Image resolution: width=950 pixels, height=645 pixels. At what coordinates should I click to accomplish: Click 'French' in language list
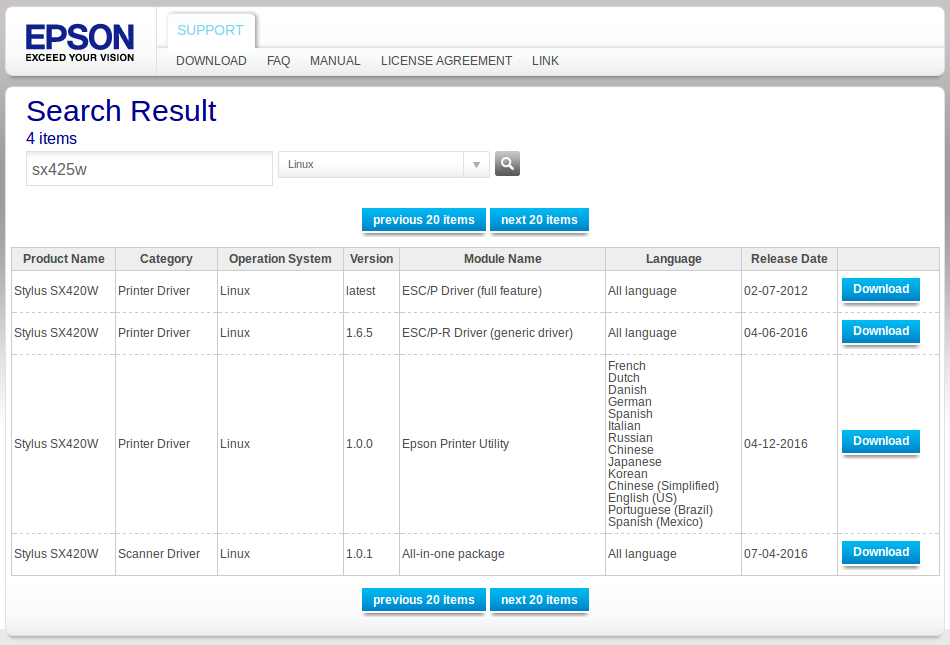[626, 366]
